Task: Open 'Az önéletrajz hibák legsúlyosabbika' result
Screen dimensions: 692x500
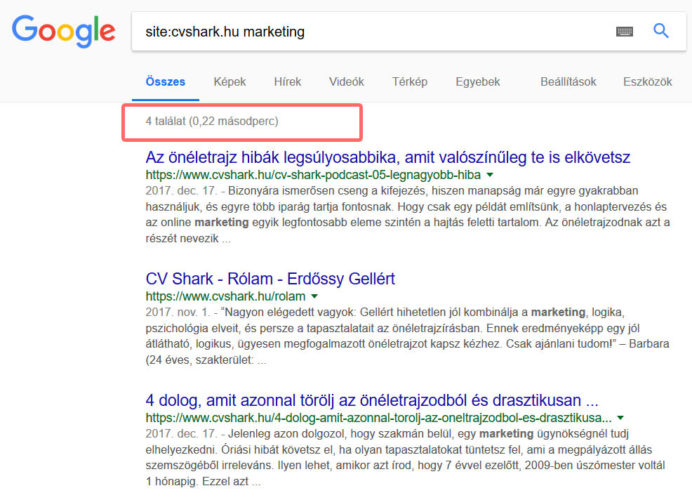Action: click(388, 158)
